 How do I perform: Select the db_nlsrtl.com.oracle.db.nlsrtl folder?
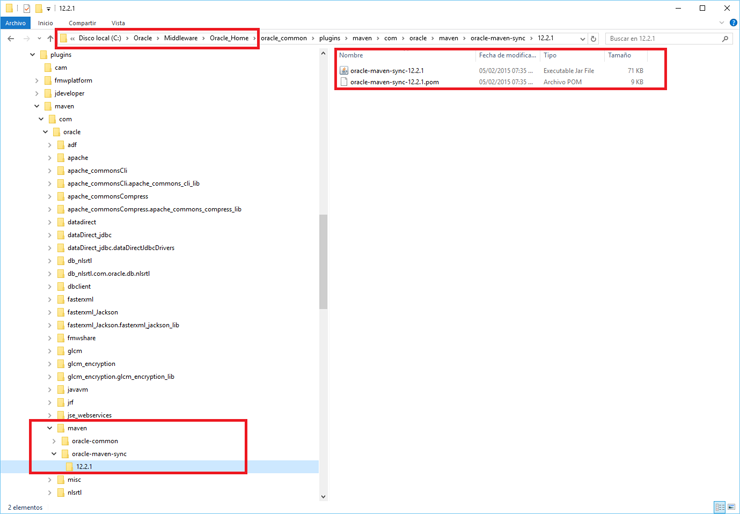pyautogui.click(x=109, y=274)
